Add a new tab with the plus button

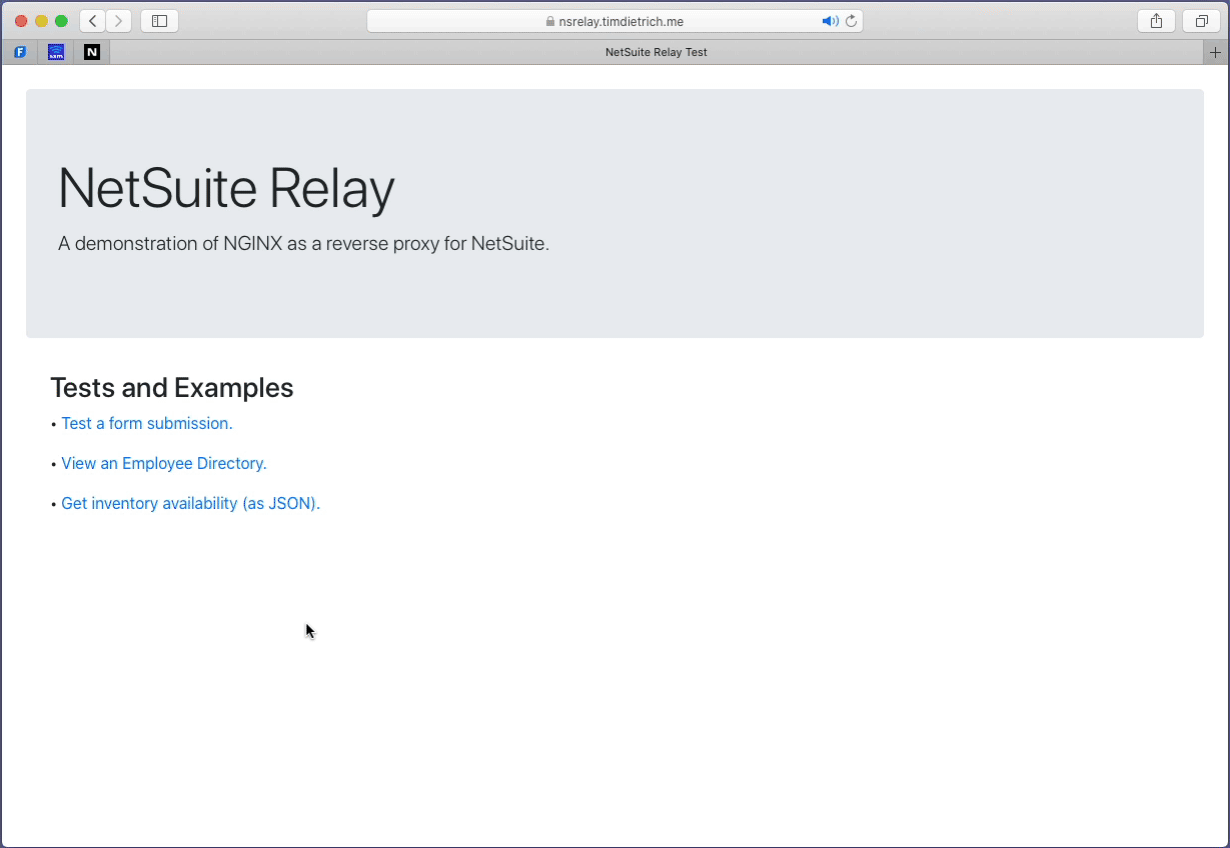pyautogui.click(x=1216, y=52)
